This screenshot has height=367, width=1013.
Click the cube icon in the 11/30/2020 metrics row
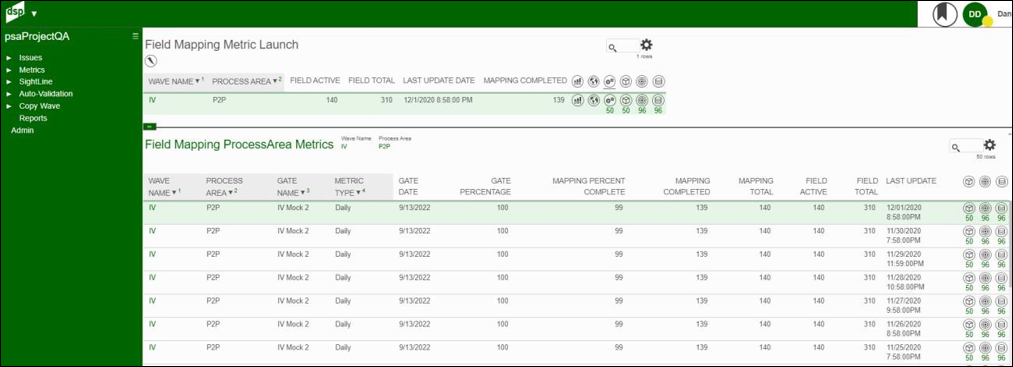click(969, 231)
